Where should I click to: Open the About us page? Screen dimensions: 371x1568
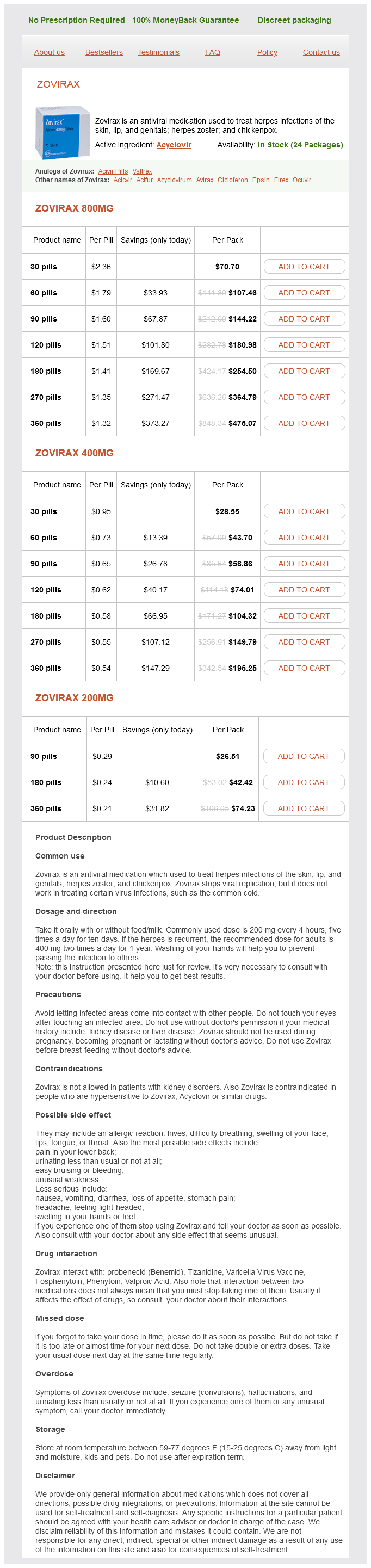(50, 52)
